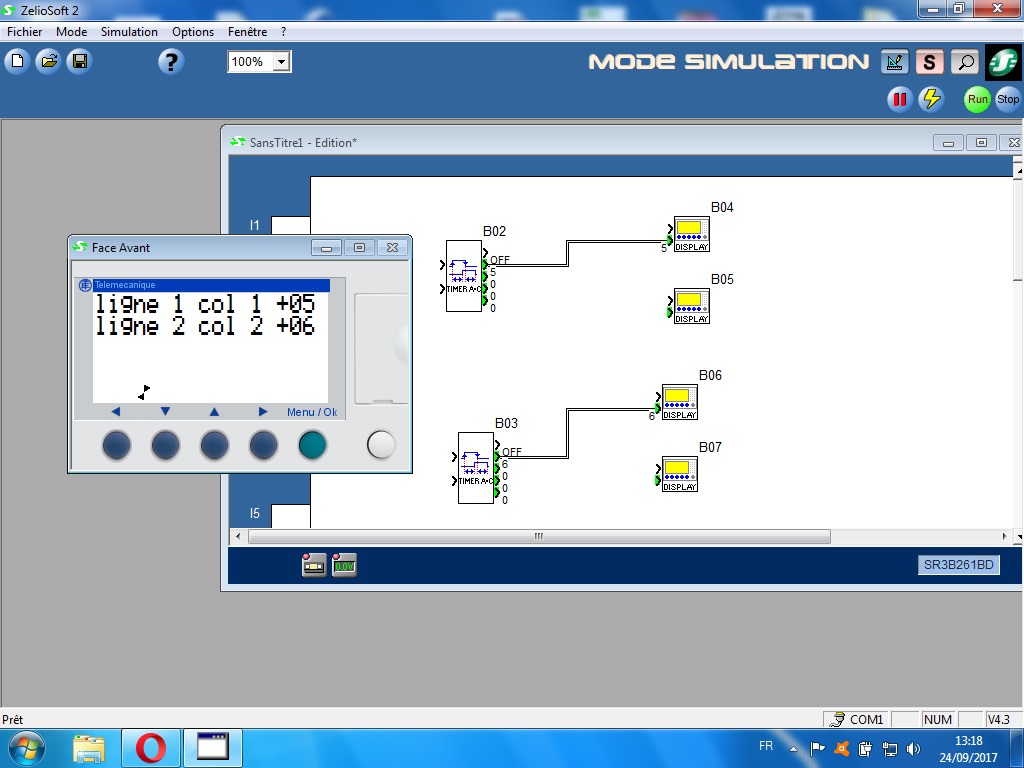Select the B02 TIMER block
The image size is (1024, 768).
pos(464,276)
